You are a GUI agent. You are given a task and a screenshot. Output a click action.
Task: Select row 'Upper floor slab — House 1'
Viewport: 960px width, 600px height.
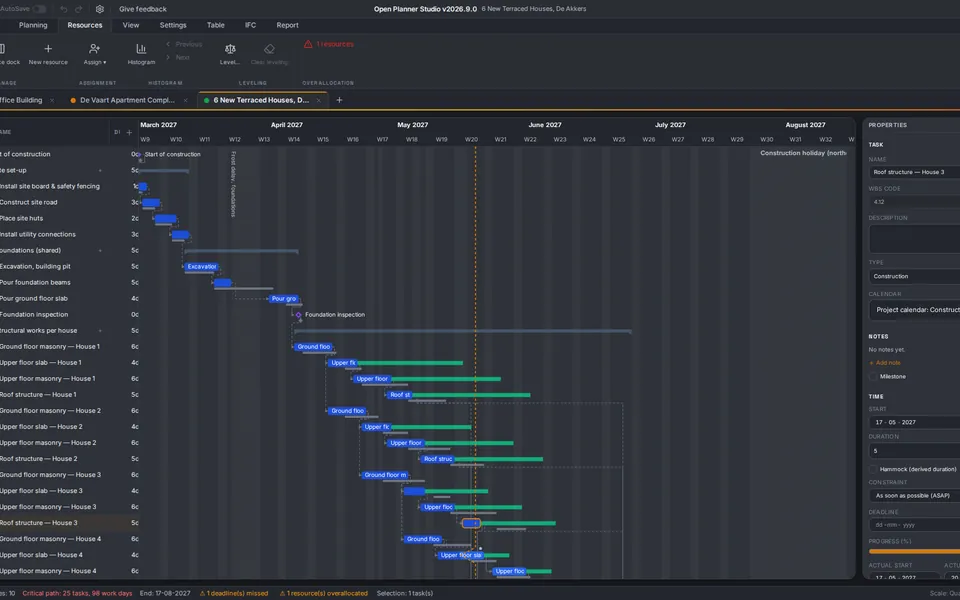pyautogui.click(x=69, y=362)
